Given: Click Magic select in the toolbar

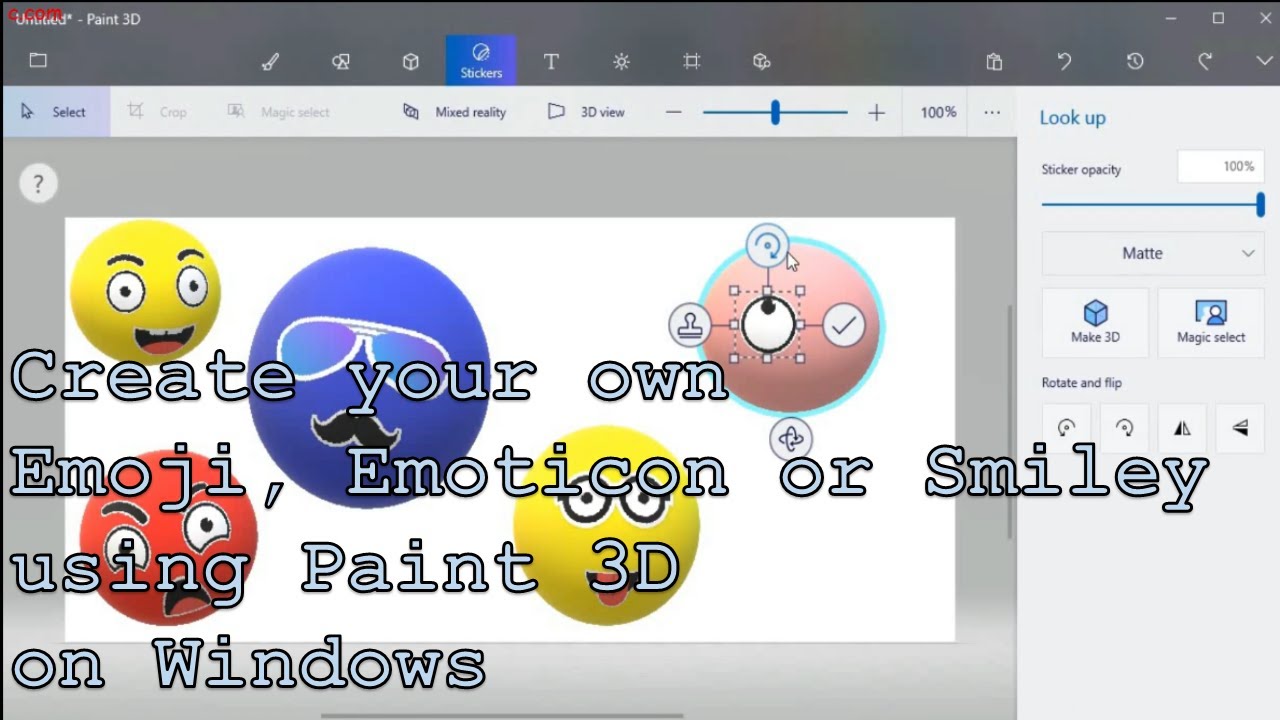Looking at the screenshot, I should point(278,112).
